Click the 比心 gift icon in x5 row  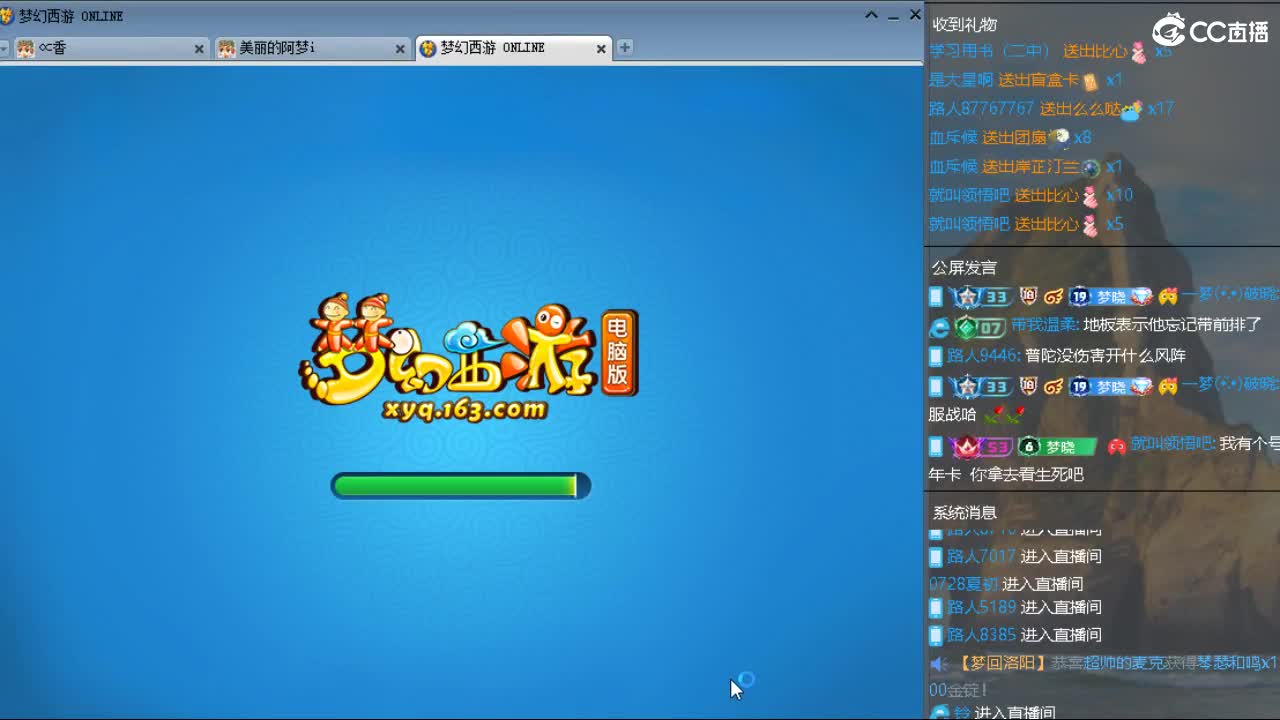(1090, 224)
